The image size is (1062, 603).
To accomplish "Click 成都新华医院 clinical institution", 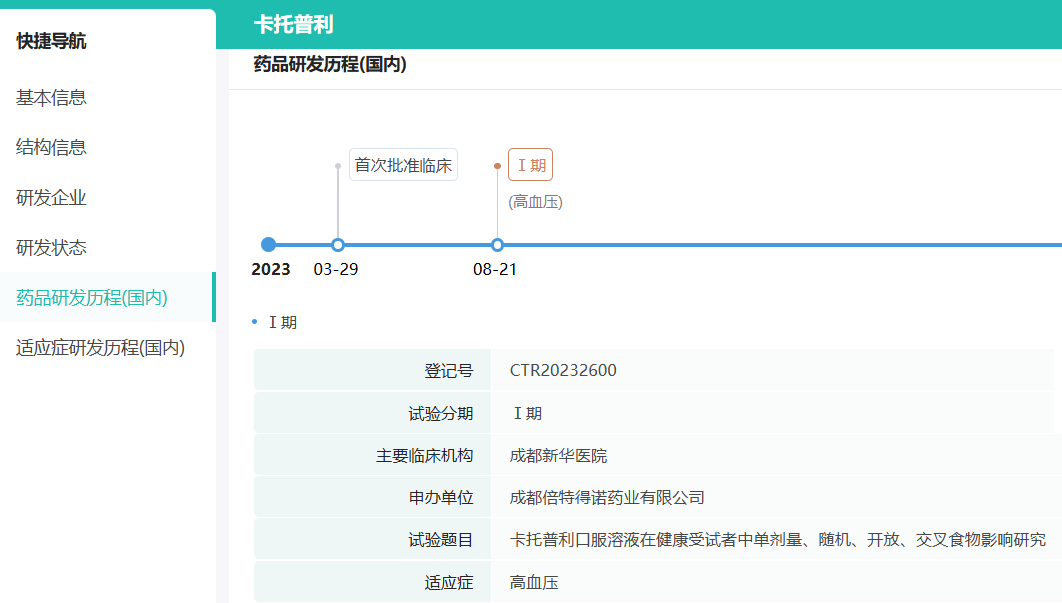I will [x=558, y=456].
